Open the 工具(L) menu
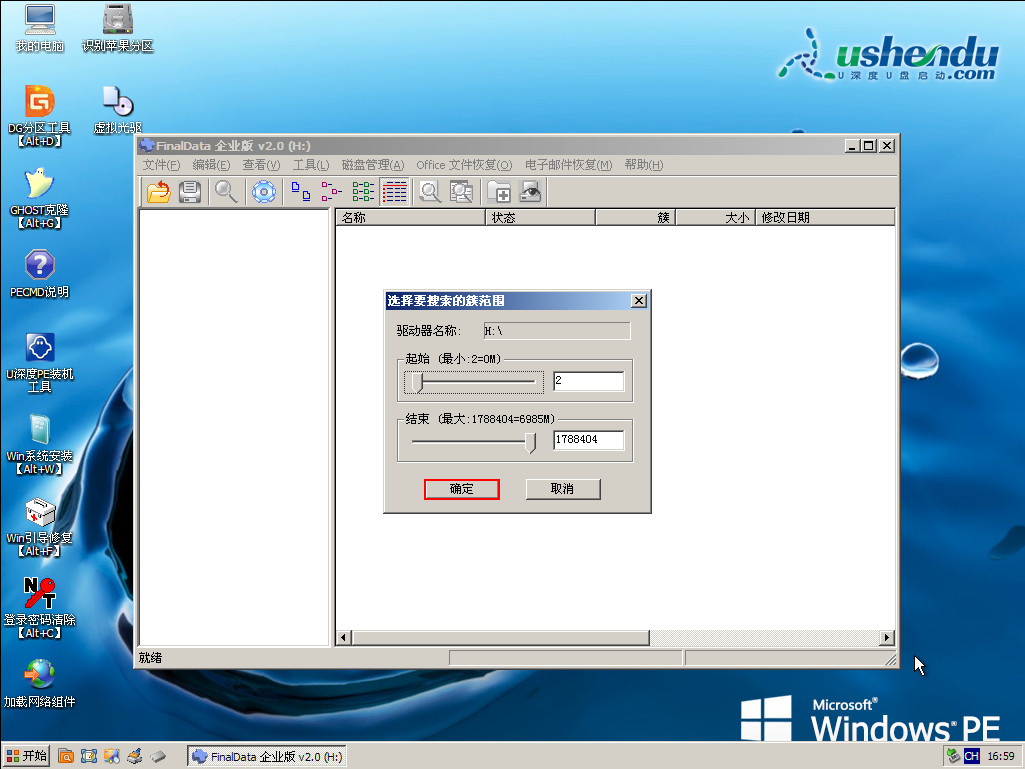Viewport: 1025px width, 769px height. [311, 165]
